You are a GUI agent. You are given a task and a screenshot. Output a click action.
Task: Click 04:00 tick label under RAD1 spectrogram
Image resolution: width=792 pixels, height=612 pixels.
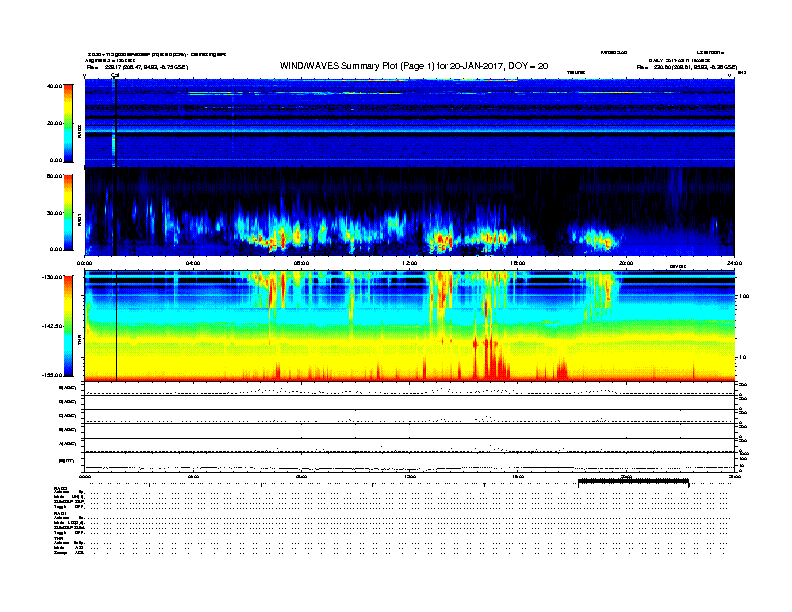[x=193, y=263]
